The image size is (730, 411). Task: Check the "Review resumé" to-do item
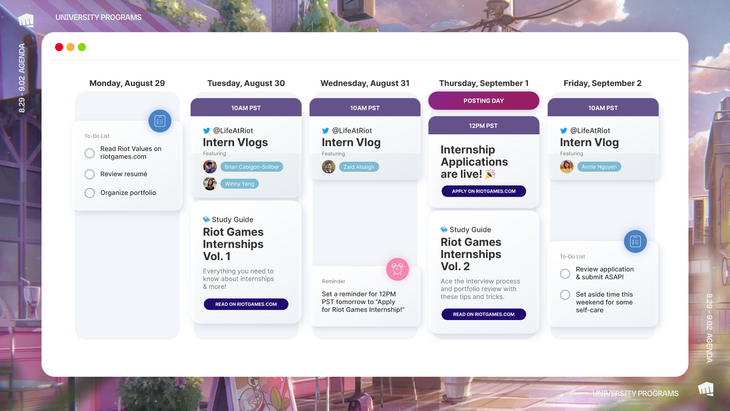(x=90, y=173)
